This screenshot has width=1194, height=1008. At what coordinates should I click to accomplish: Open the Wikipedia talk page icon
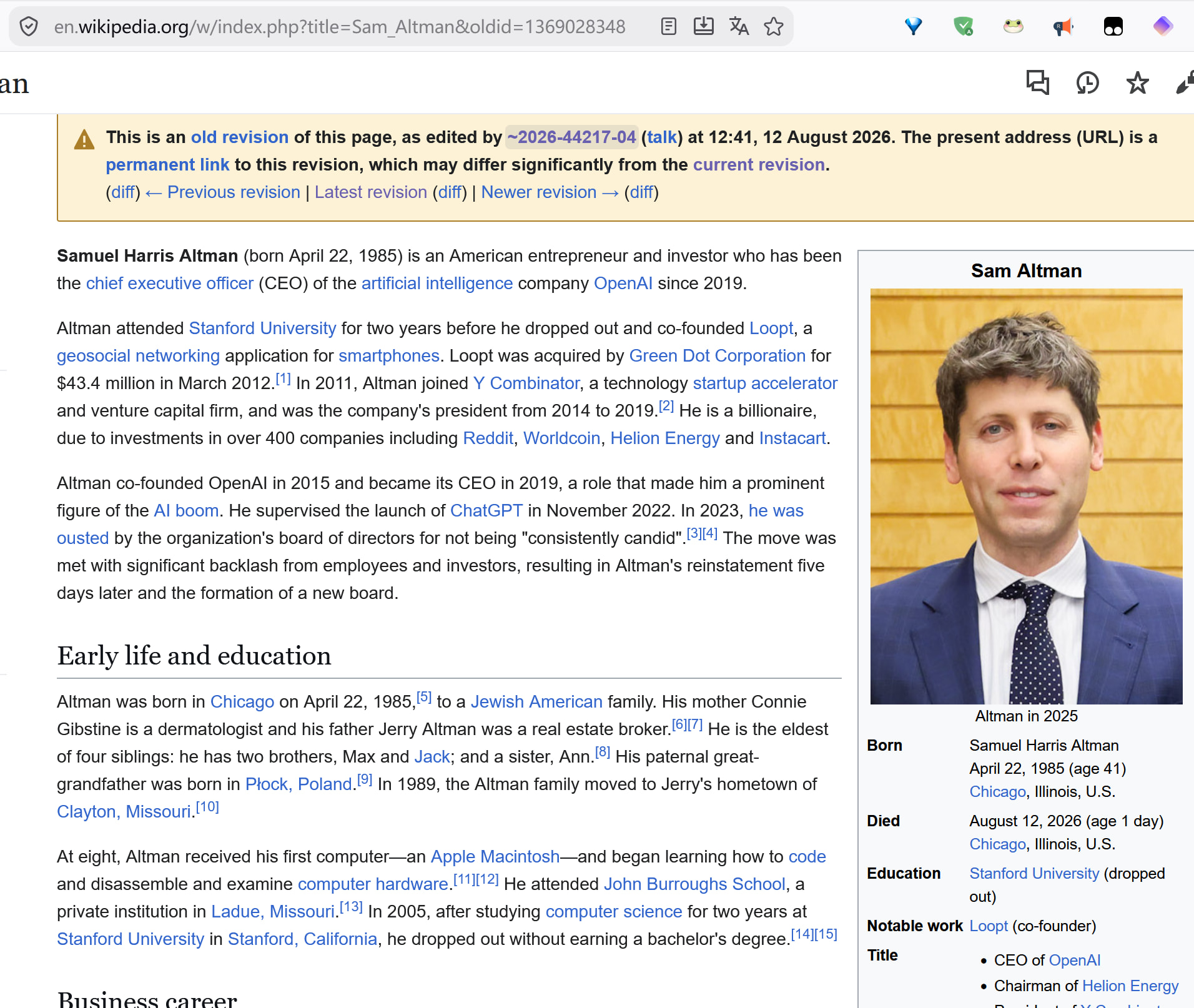pyautogui.click(x=1038, y=82)
